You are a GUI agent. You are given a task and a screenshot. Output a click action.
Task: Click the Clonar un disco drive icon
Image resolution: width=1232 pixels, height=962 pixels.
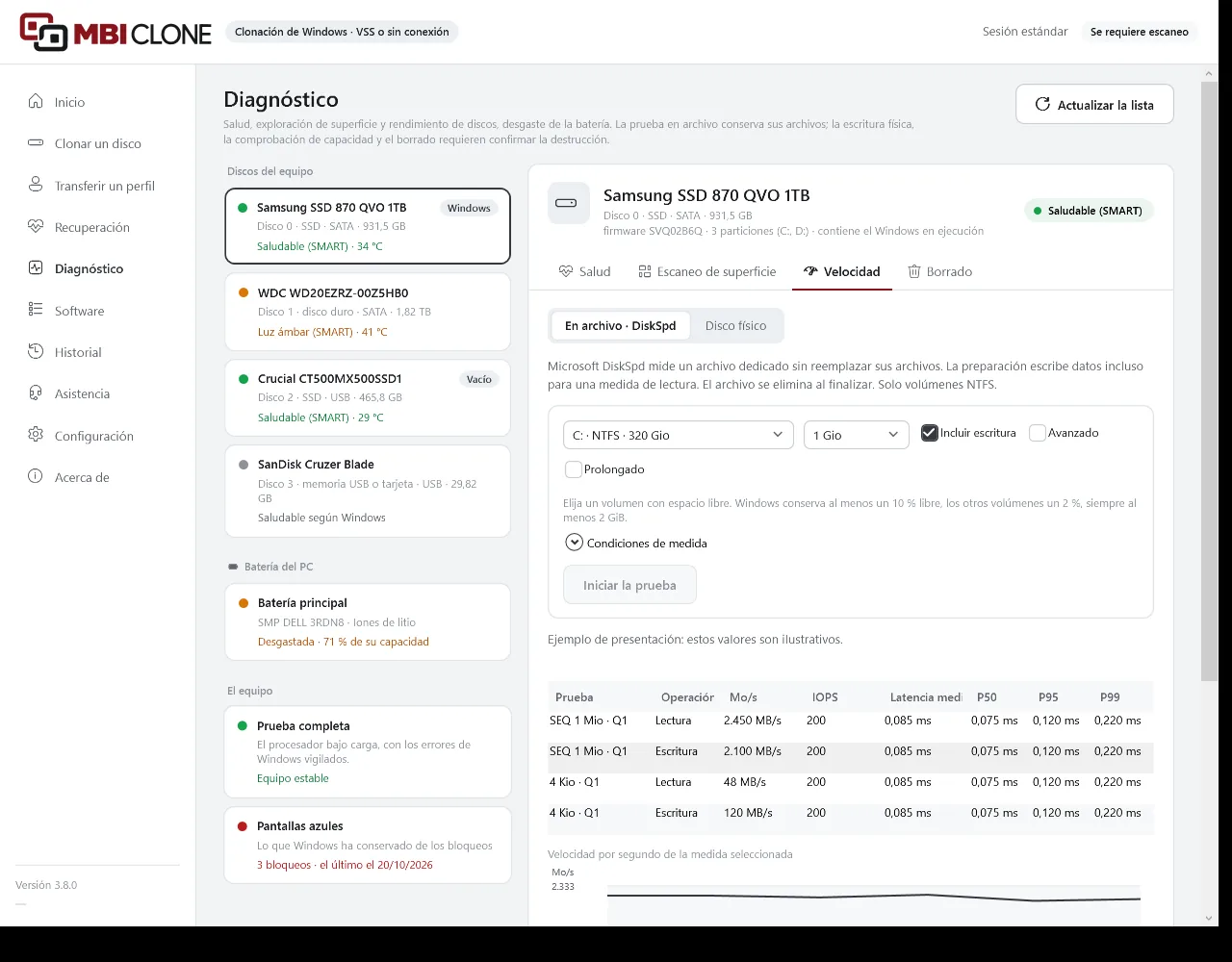[x=36, y=143]
